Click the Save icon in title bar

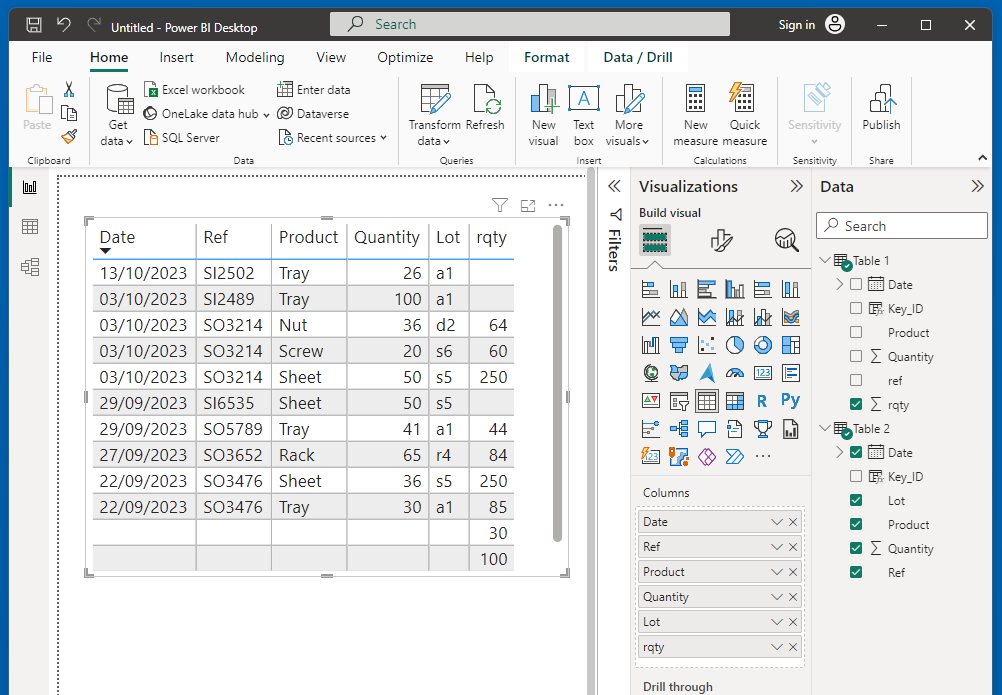pos(34,26)
